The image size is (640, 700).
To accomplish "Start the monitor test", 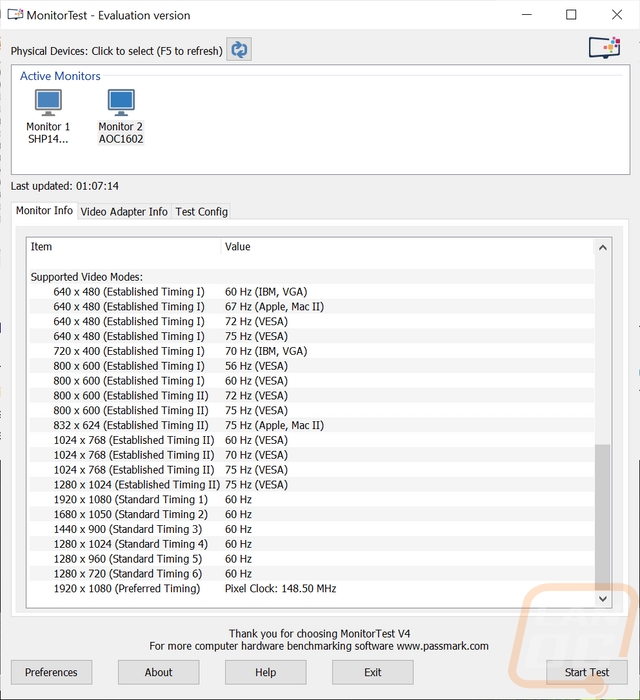I will tap(586, 672).
